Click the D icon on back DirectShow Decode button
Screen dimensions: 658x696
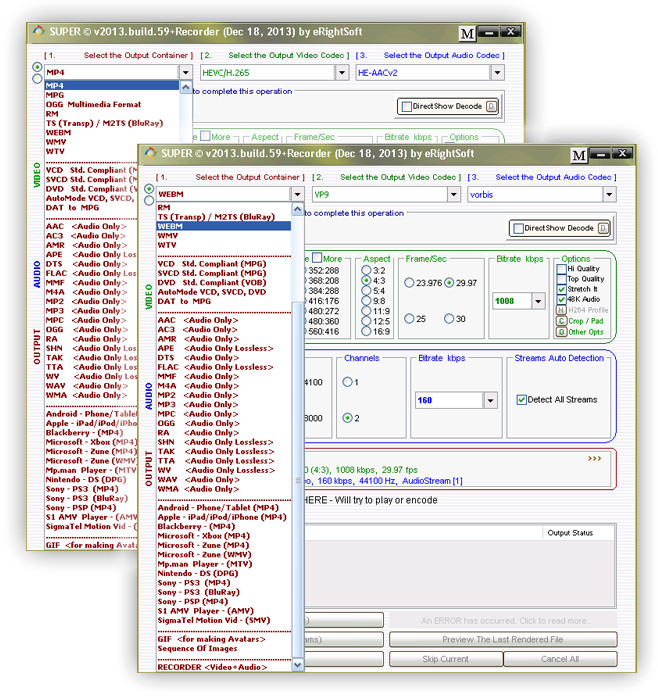(491, 107)
